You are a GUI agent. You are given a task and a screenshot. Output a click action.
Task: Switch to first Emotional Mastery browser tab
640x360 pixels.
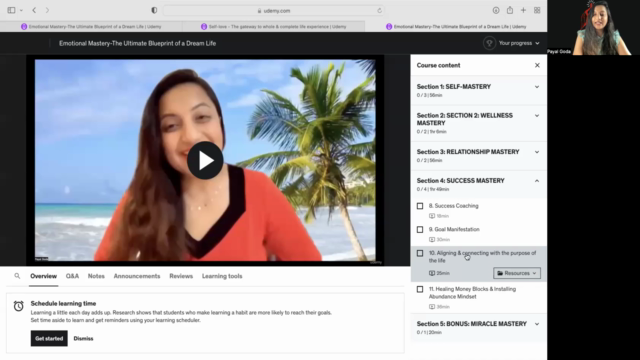pos(91,27)
